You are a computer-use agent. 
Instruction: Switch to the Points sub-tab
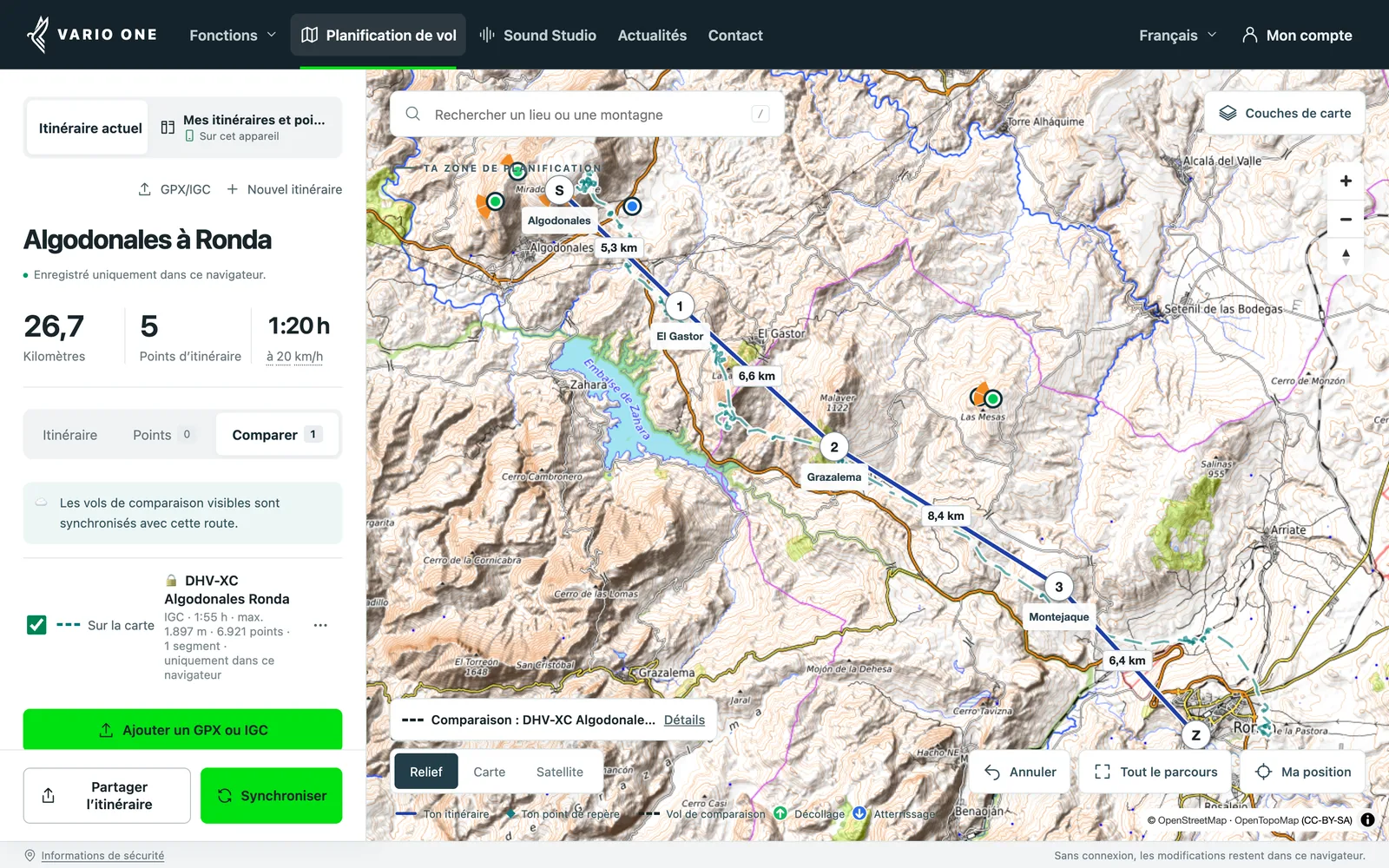(x=162, y=435)
